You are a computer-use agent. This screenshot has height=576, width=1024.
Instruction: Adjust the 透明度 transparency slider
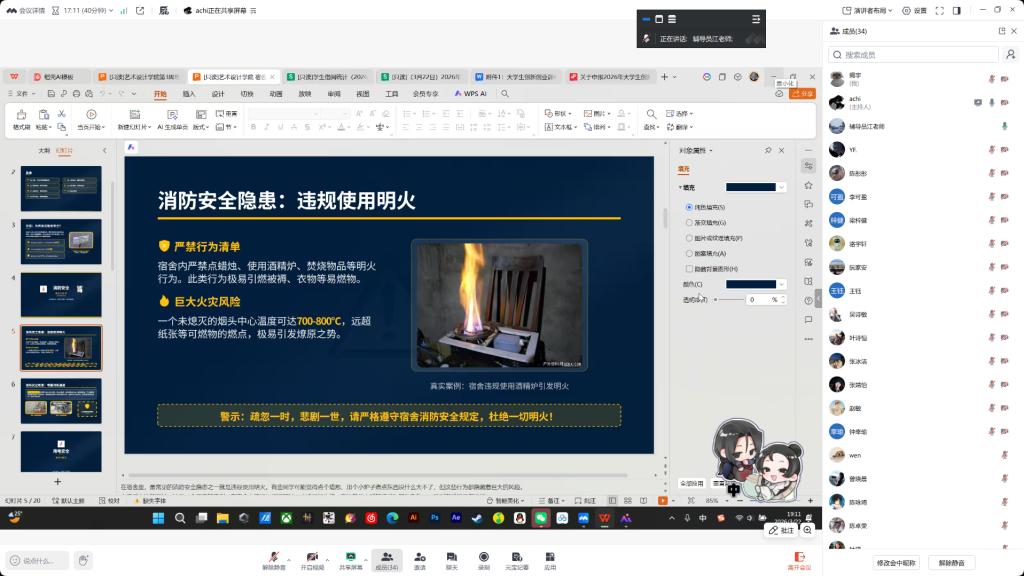coord(728,300)
